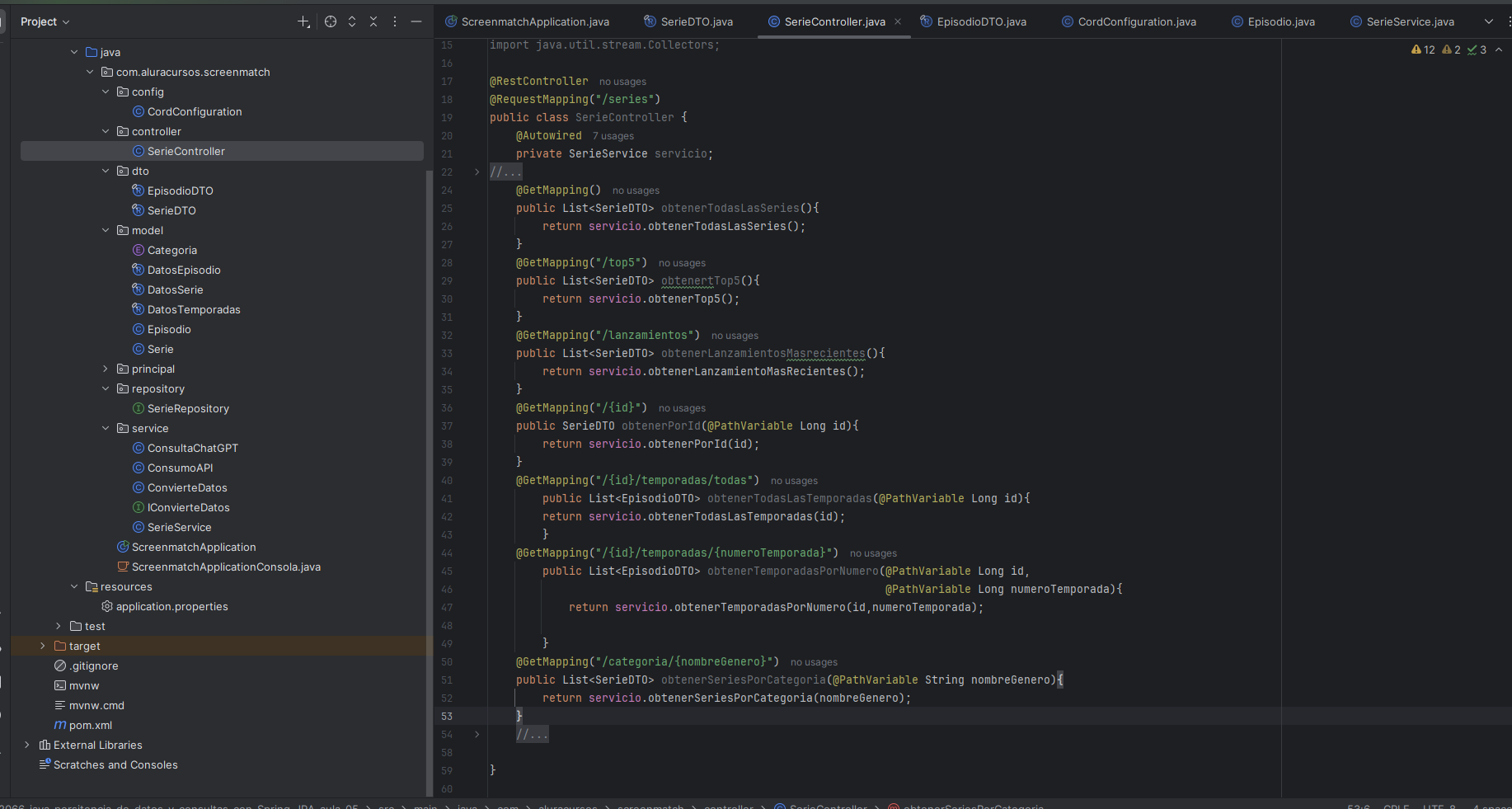The image size is (1512, 809).
Task: Click the weak warnings count indicator
Action: click(x=1451, y=49)
